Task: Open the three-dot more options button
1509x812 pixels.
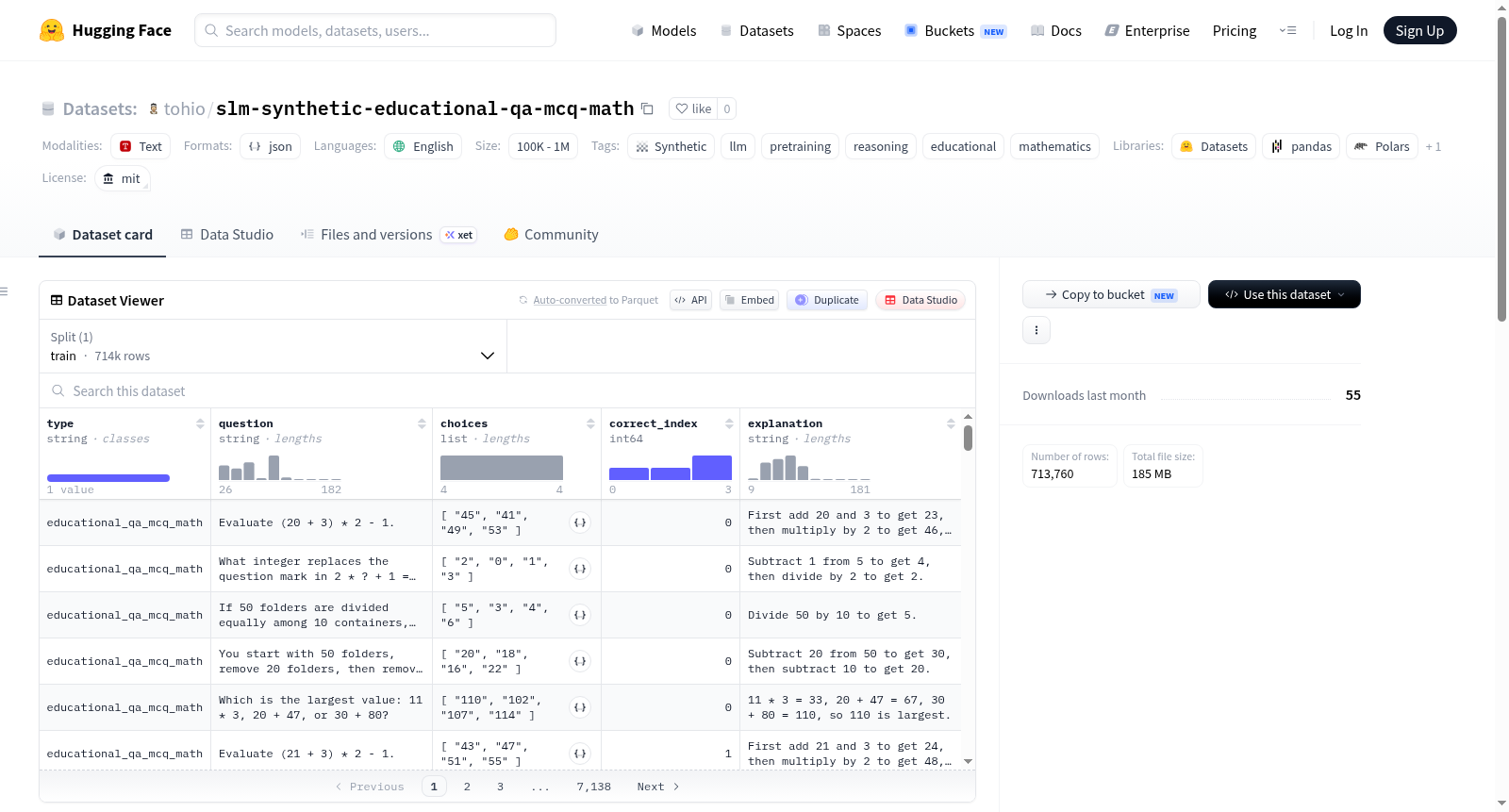Action: tap(1036, 330)
